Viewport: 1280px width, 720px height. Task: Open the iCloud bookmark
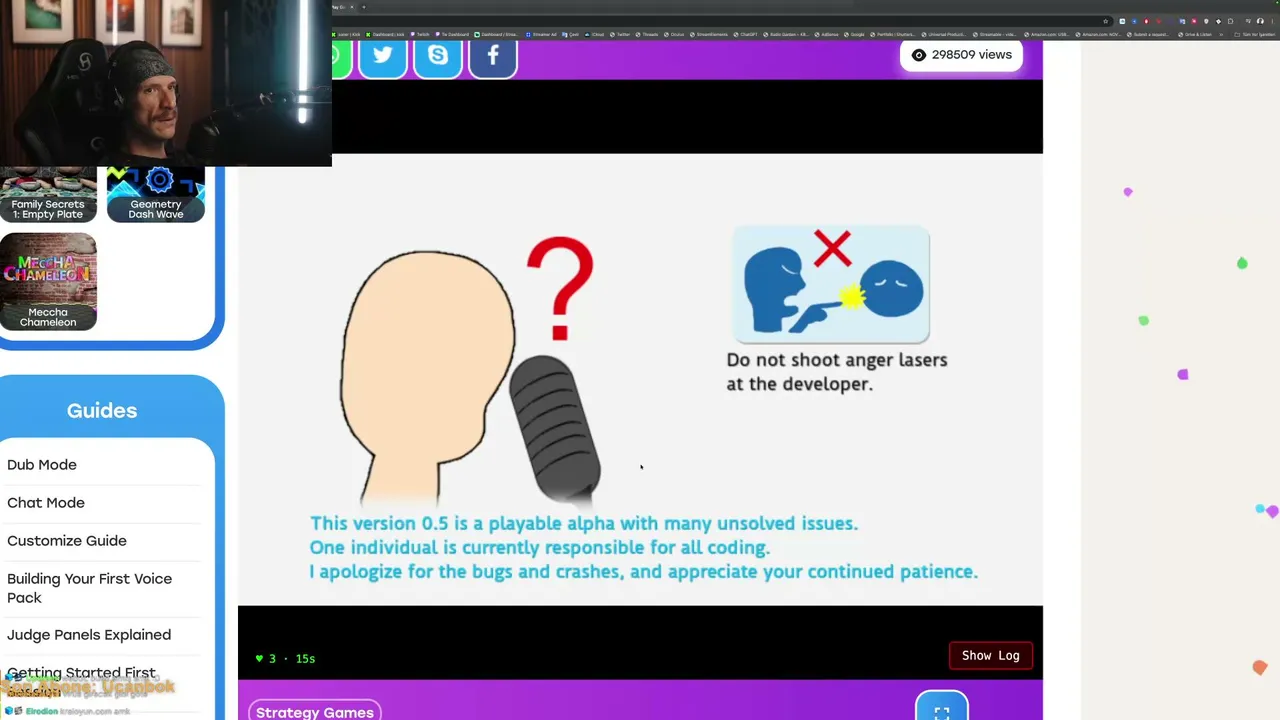[596, 34]
